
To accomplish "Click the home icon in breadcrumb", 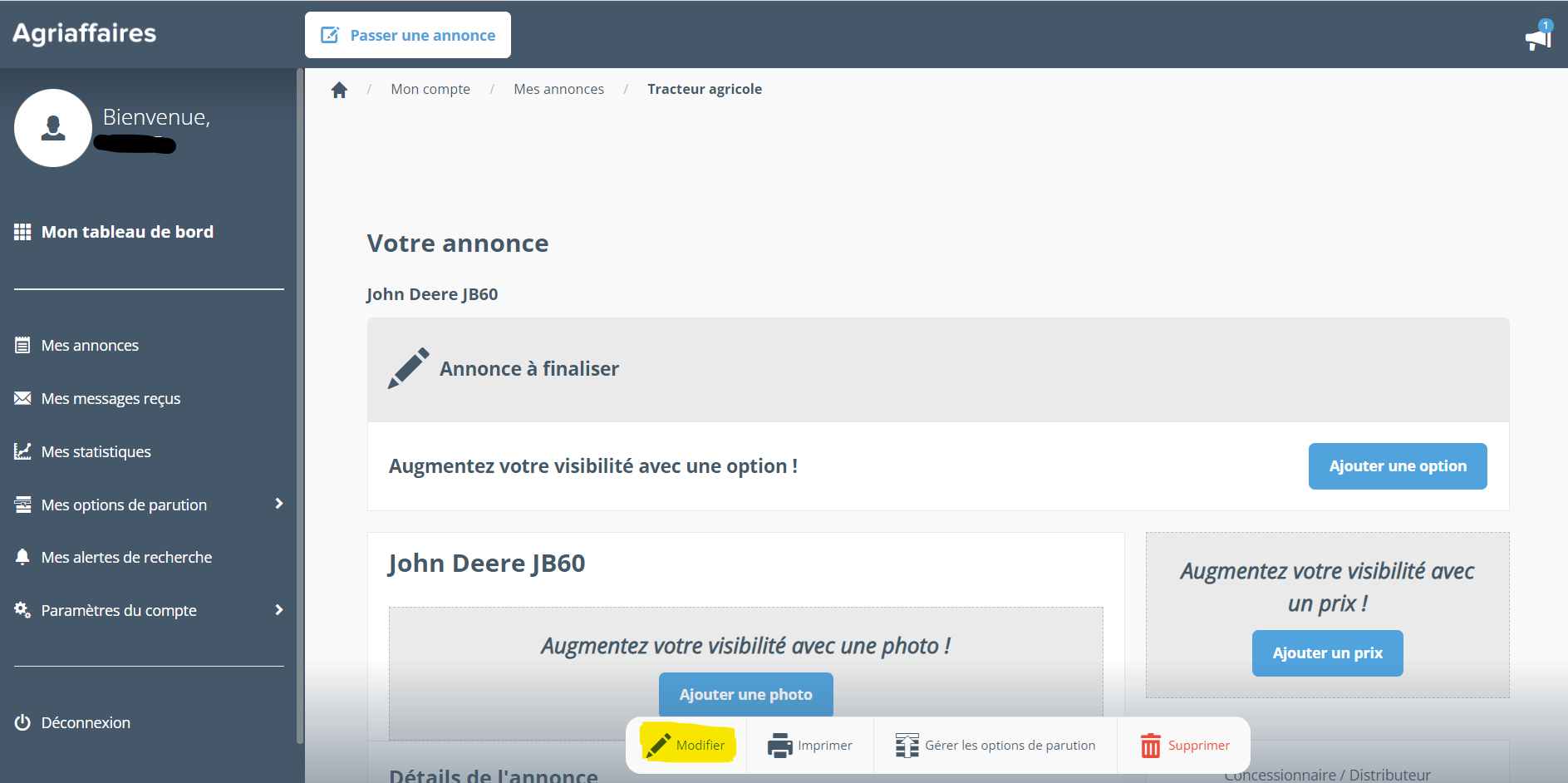I will pos(339,90).
